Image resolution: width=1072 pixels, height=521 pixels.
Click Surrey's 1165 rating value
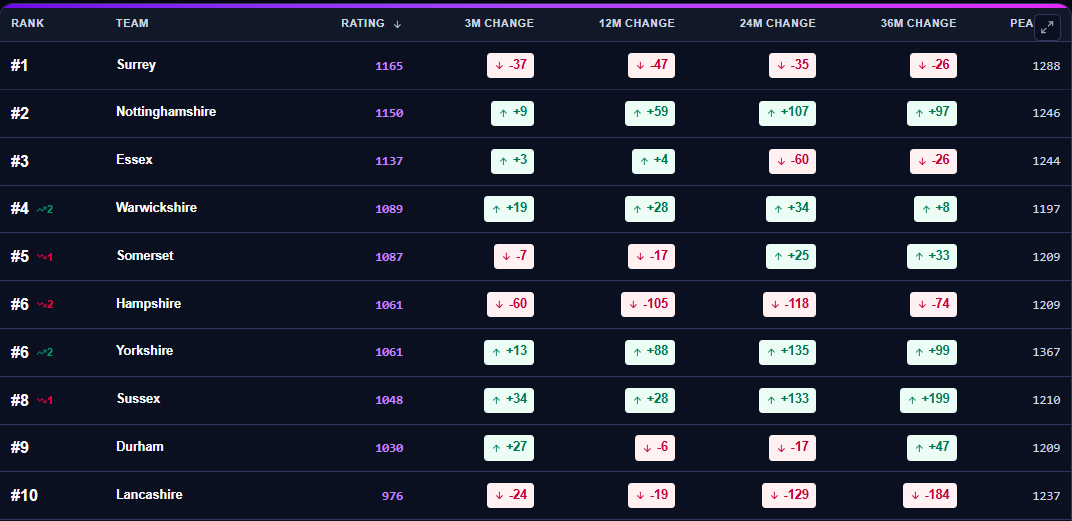pos(389,66)
